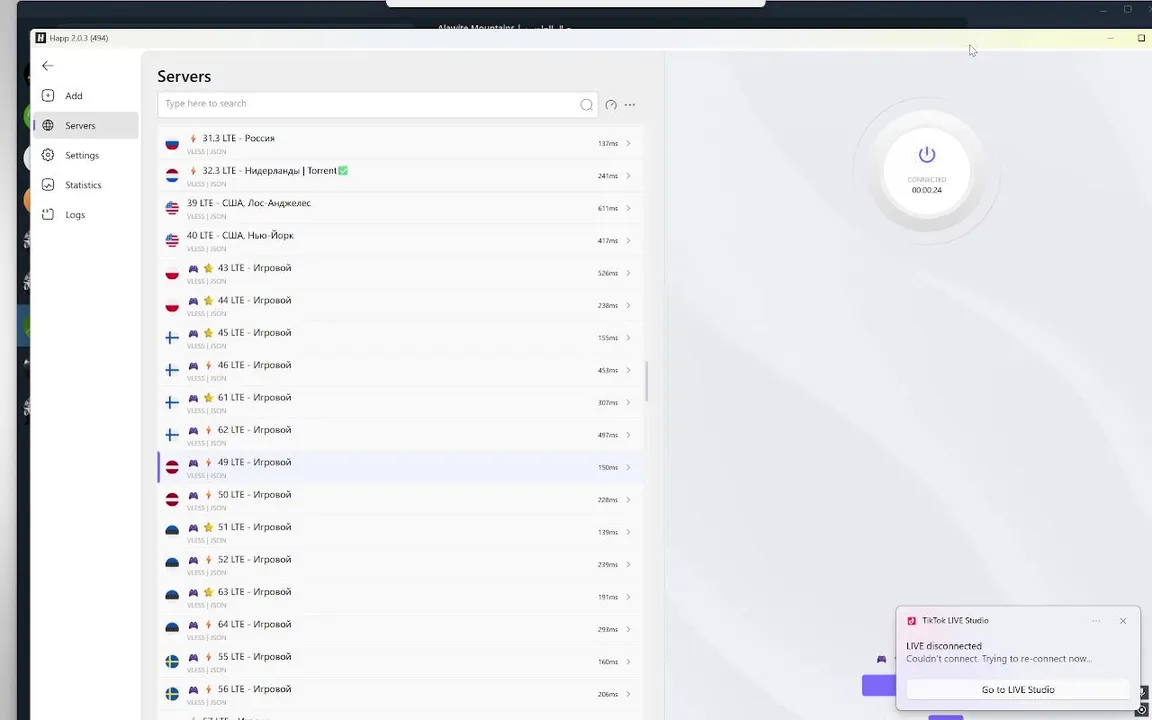Select server 45 LTE - Игровой
Viewport: 1152px width, 720px height.
click(x=400, y=337)
